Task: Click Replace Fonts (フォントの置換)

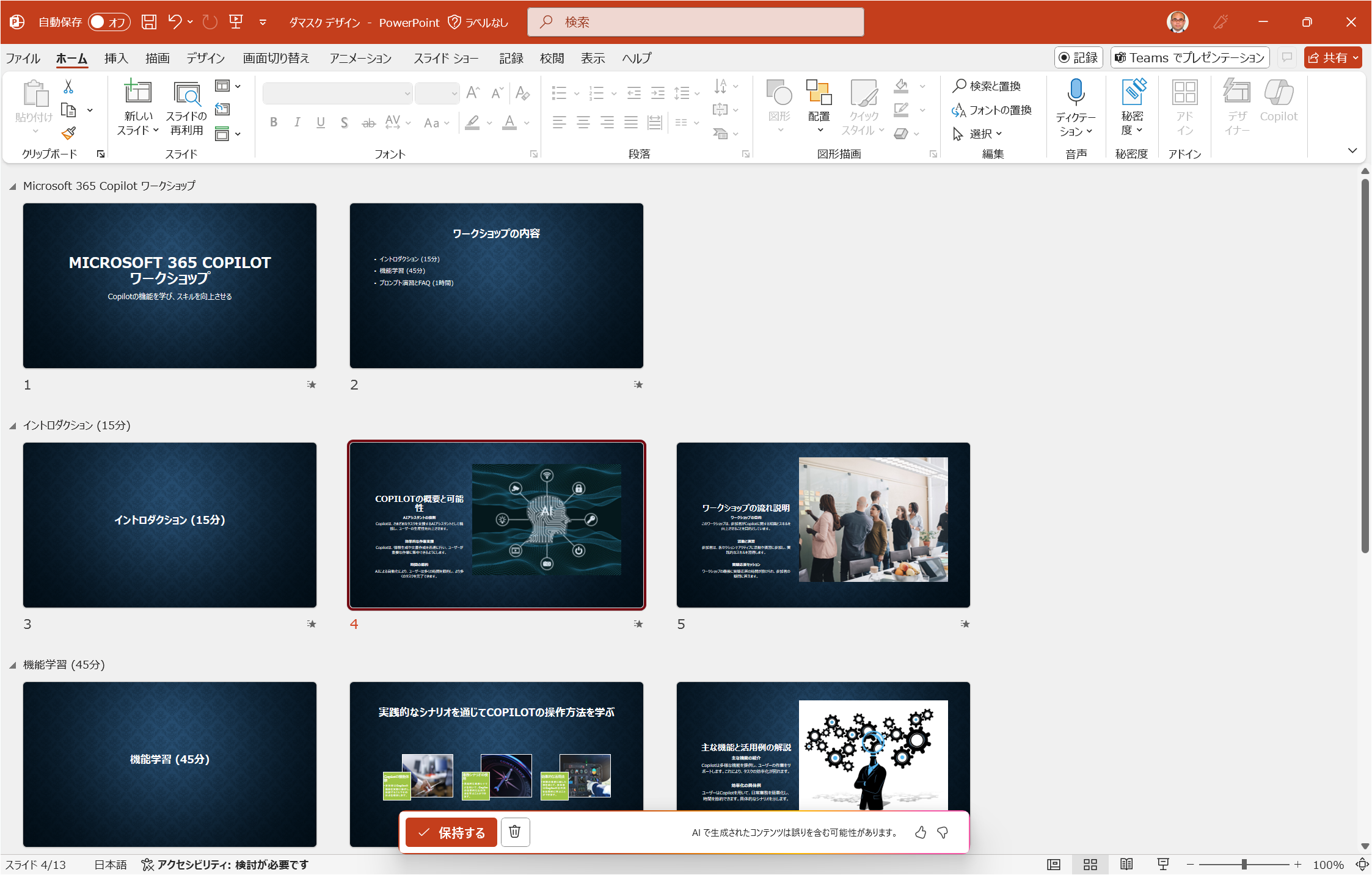Action: pyautogui.click(x=991, y=110)
